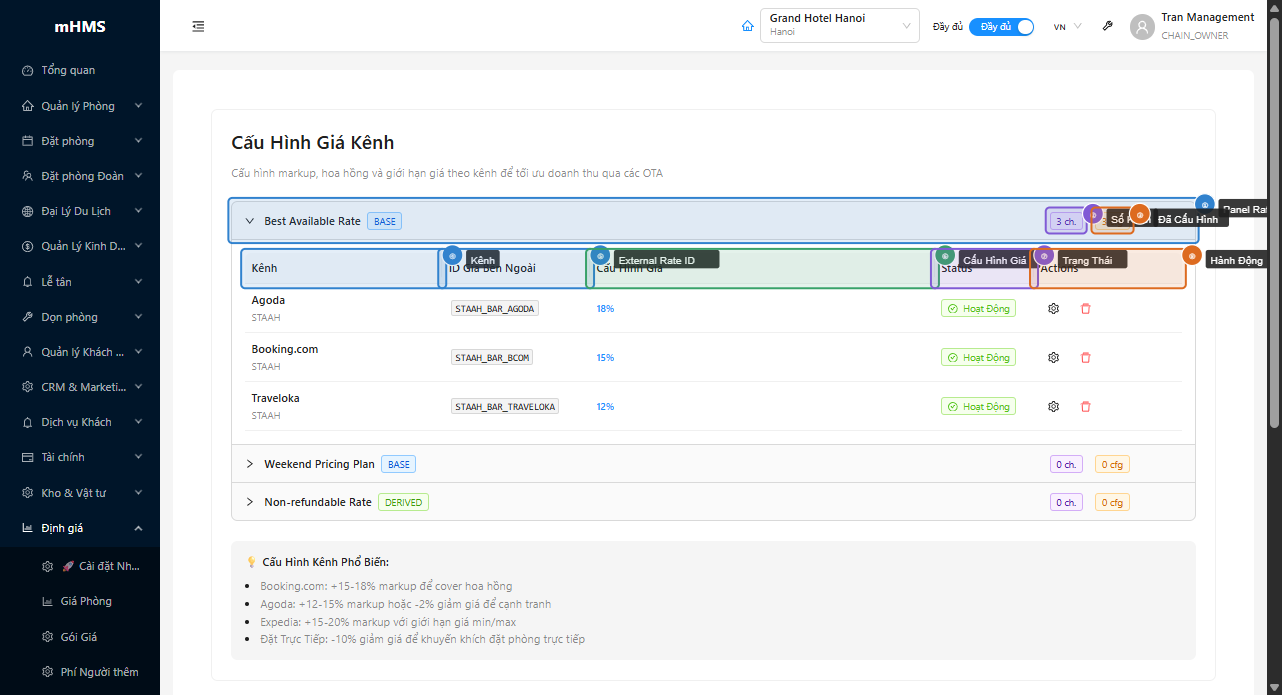Open the VN language selector
The image size is (1282, 695).
[1067, 27]
